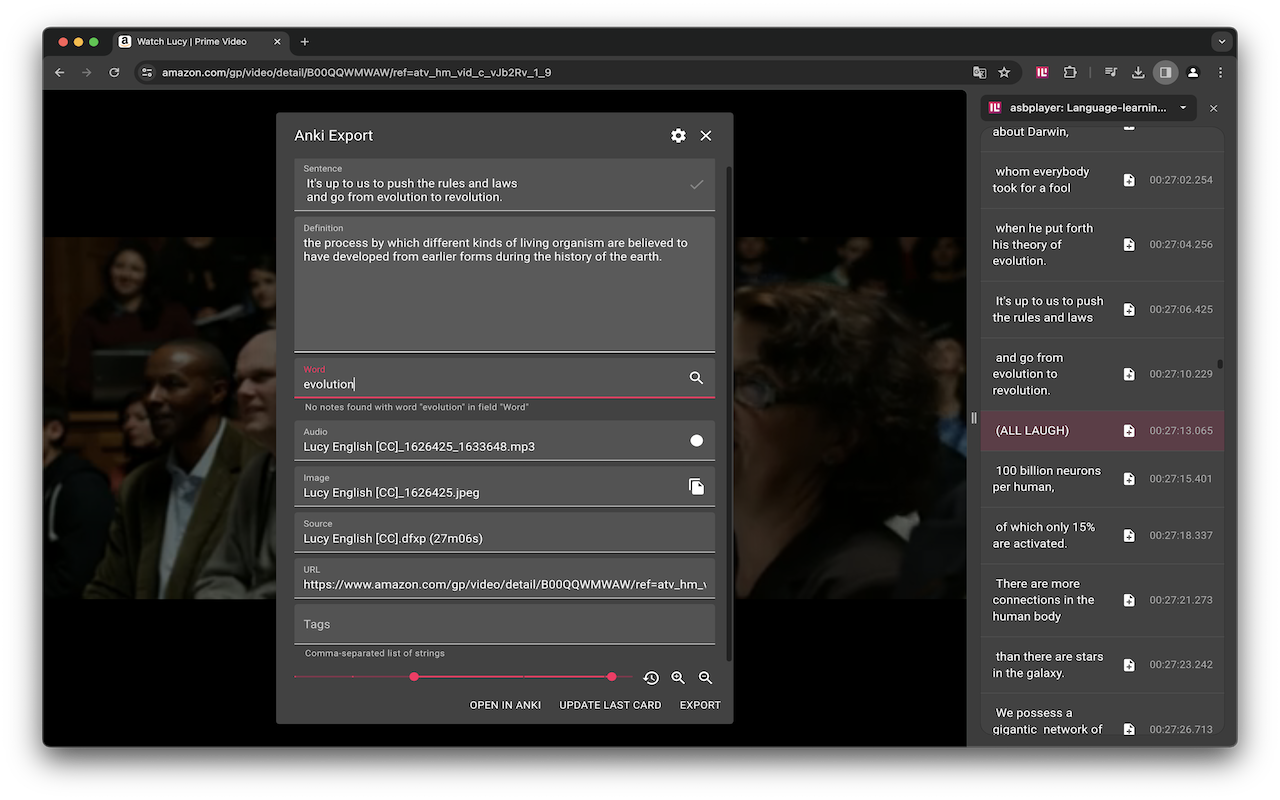1280x800 pixels.
Task: Close the asbplayer side panel
Action: [x=1214, y=108]
